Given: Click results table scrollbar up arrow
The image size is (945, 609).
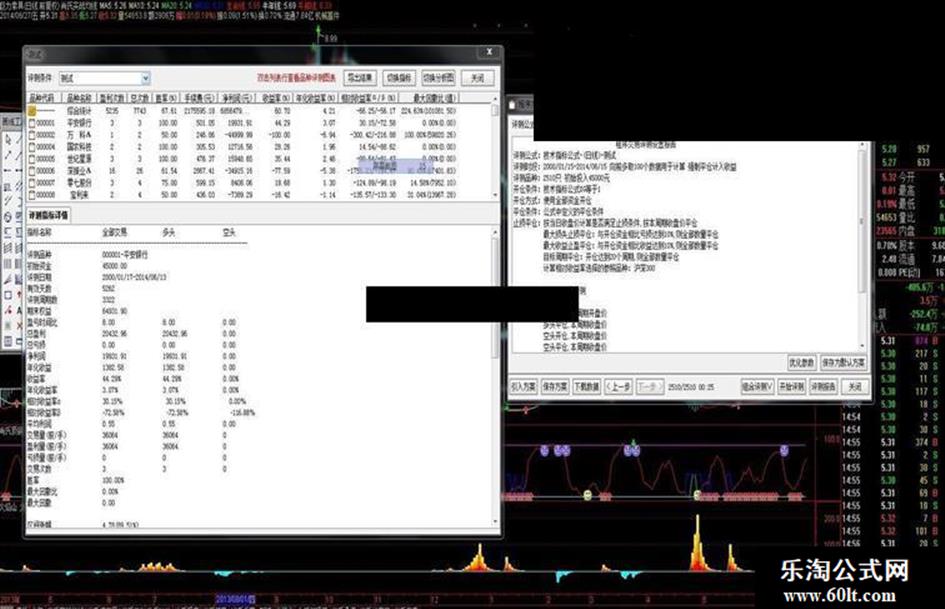Looking at the screenshot, I should click(496, 98).
